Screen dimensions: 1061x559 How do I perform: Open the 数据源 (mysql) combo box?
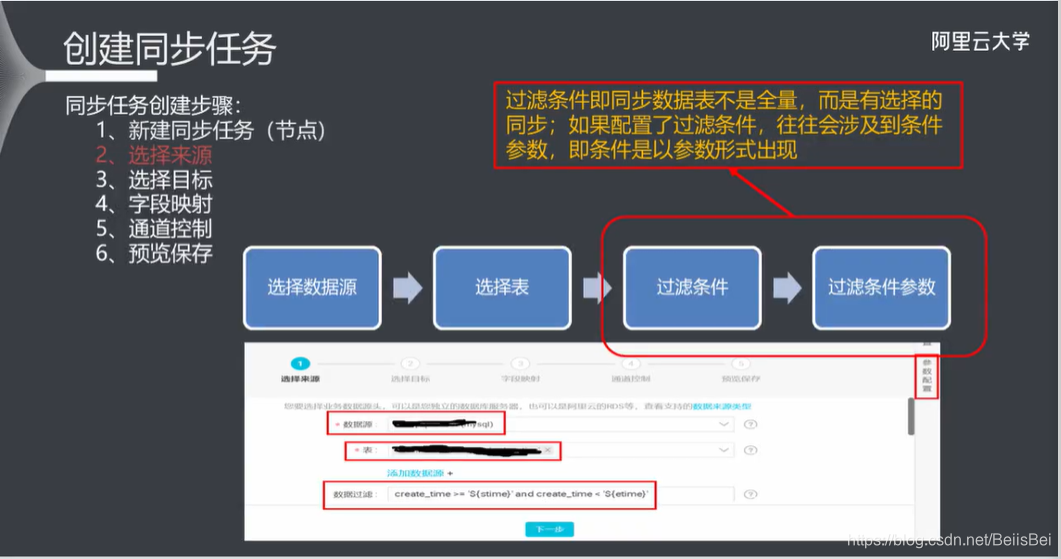[x=561, y=424]
